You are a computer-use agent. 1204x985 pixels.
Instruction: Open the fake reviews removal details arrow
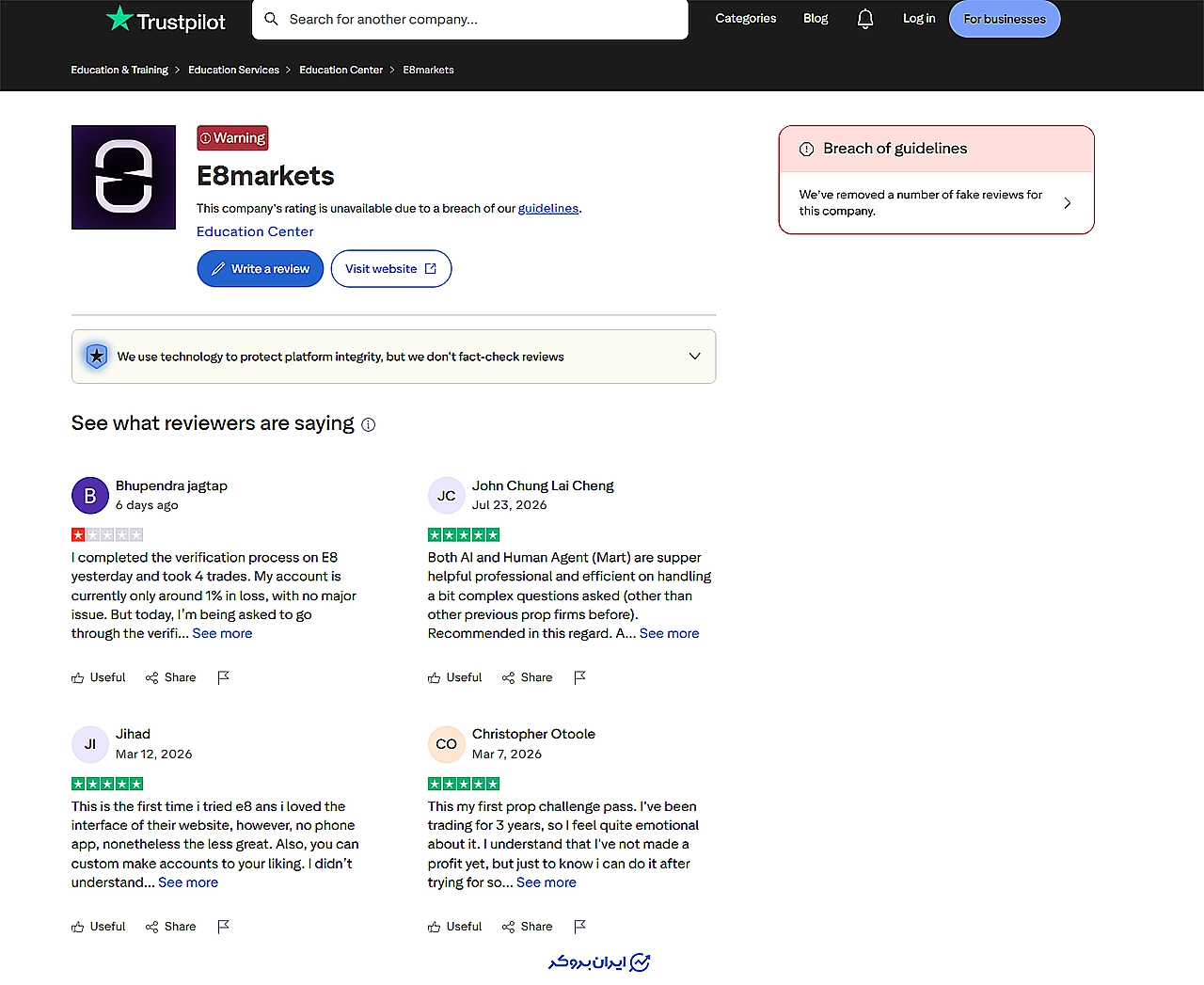(1067, 203)
